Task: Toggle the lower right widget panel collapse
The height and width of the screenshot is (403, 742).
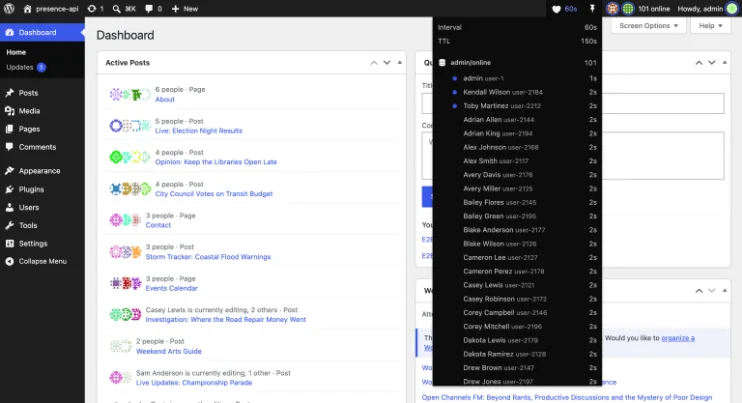Action: click(x=724, y=290)
